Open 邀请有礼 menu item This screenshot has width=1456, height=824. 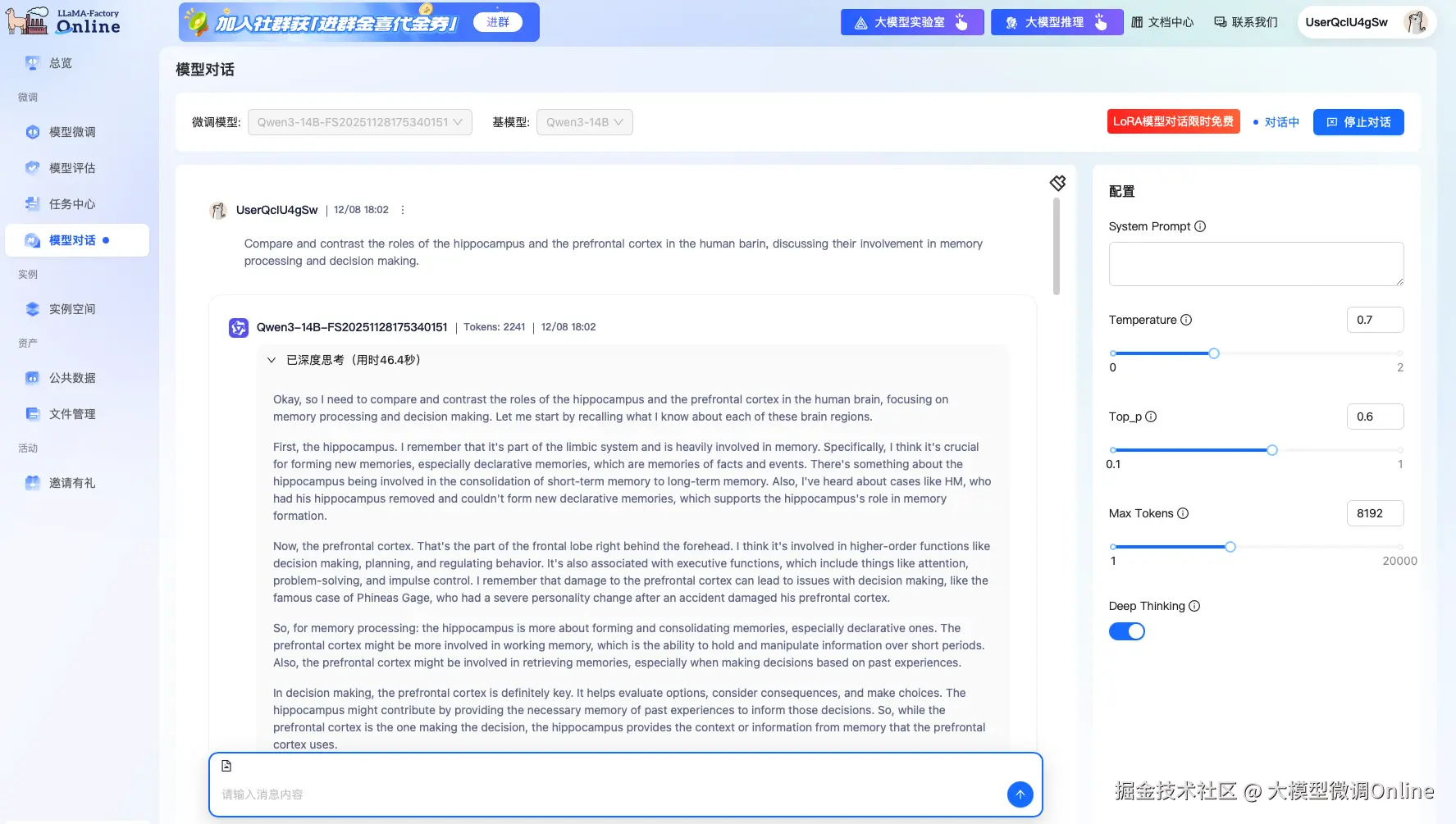tap(77, 483)
